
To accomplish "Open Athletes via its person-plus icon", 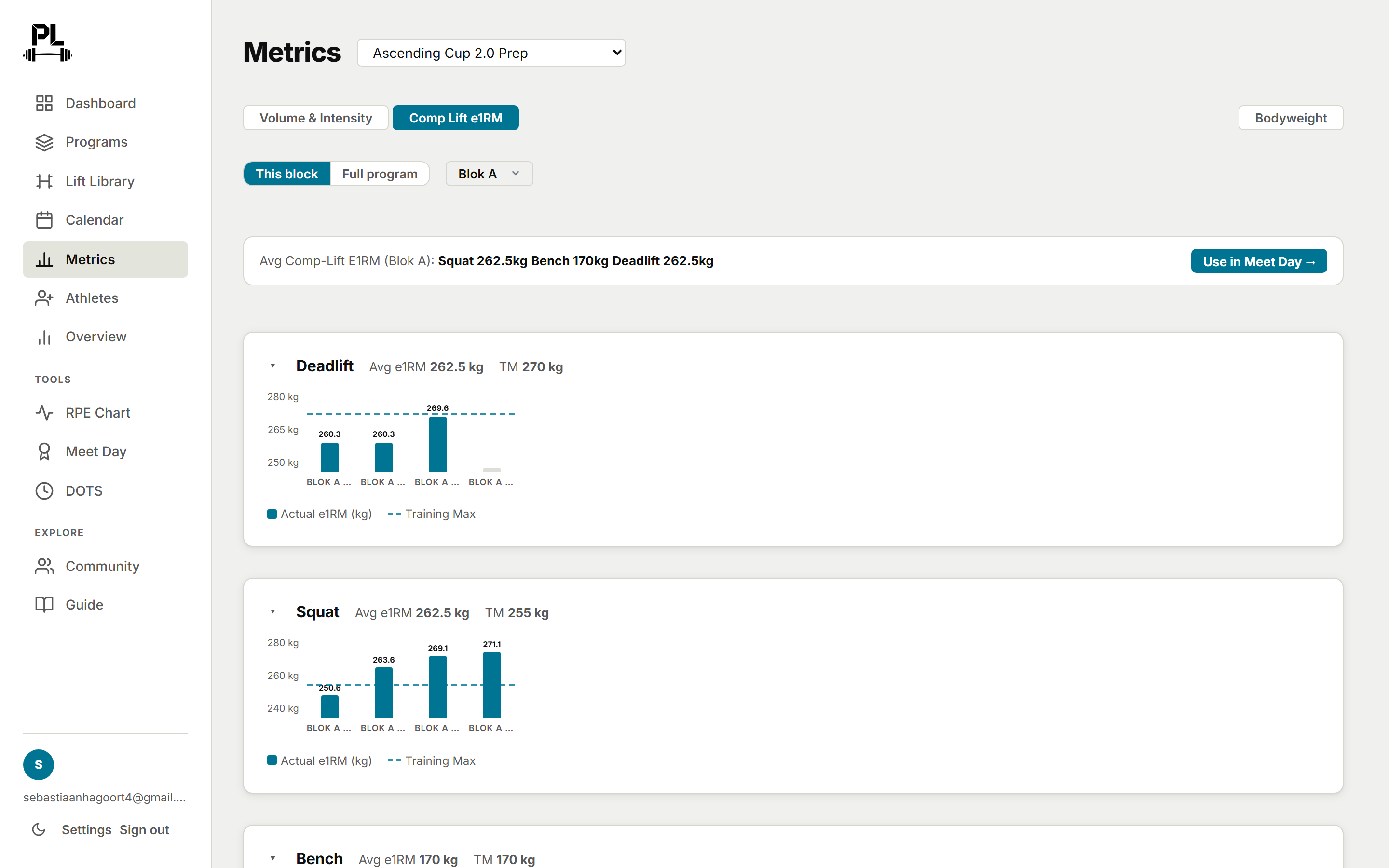I will [x=44, y=298].
